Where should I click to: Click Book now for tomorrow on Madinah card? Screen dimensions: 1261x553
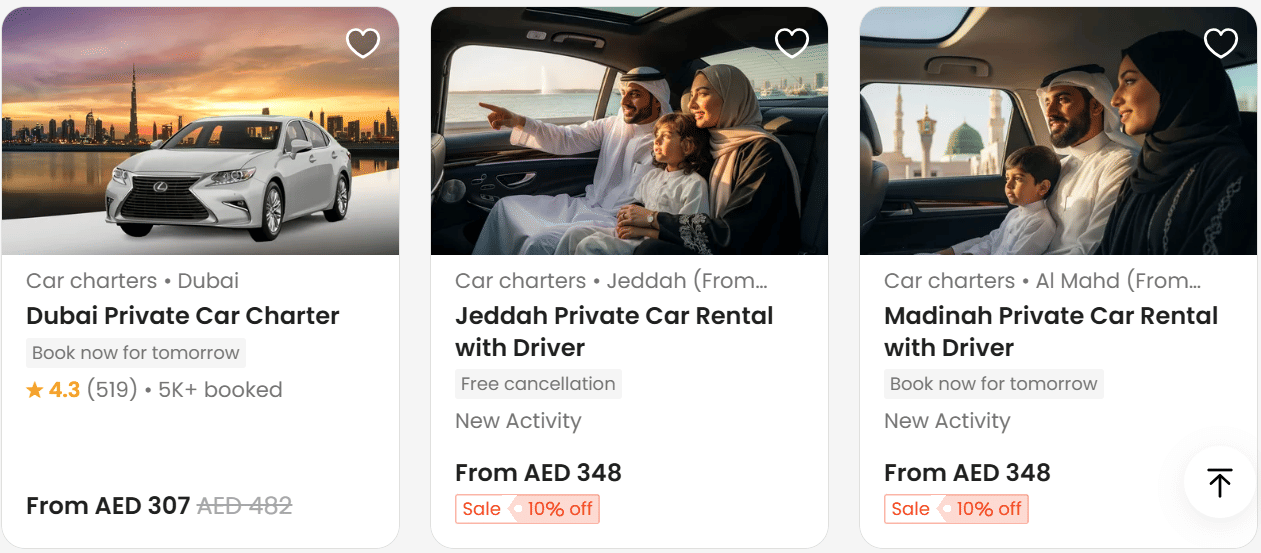point(993,384)
